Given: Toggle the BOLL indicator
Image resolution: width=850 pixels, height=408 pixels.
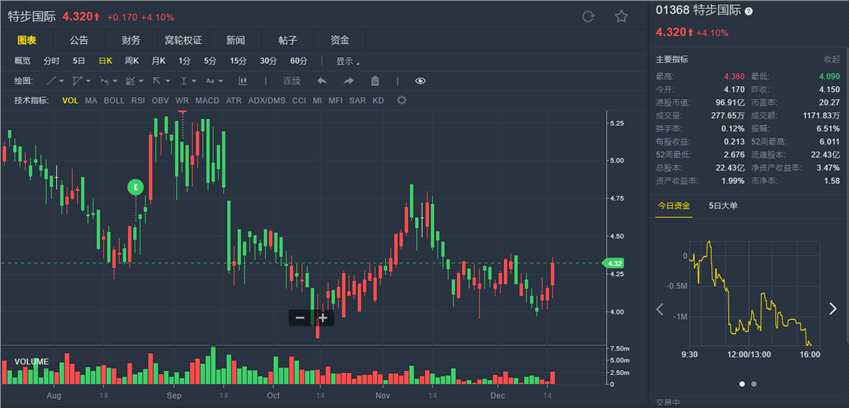Looking at the screenshot, I should 114,101.
